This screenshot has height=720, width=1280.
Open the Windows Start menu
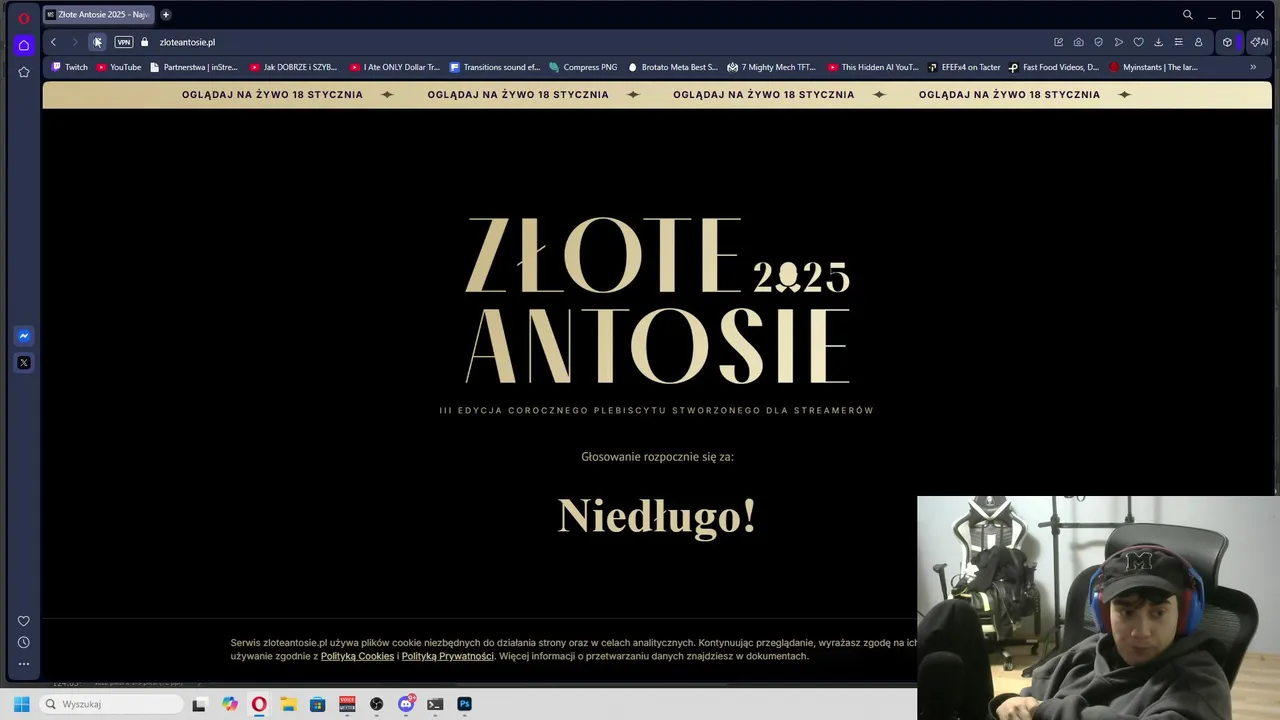22,704
